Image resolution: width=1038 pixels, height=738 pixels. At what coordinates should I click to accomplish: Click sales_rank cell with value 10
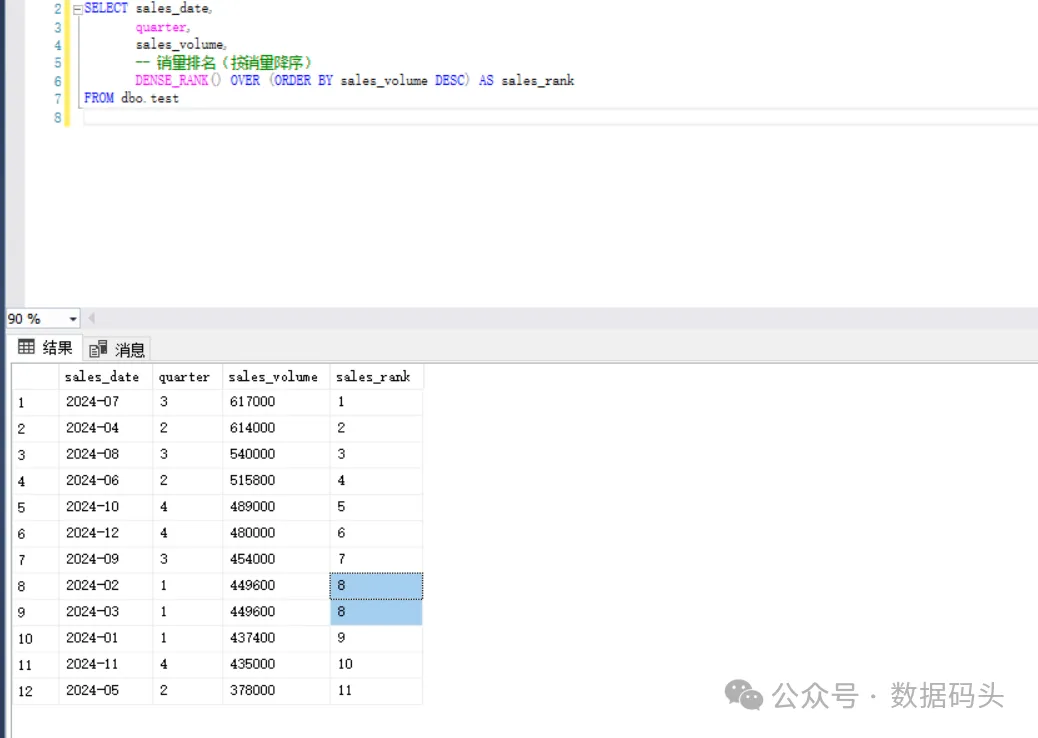(x=376, y=664)
